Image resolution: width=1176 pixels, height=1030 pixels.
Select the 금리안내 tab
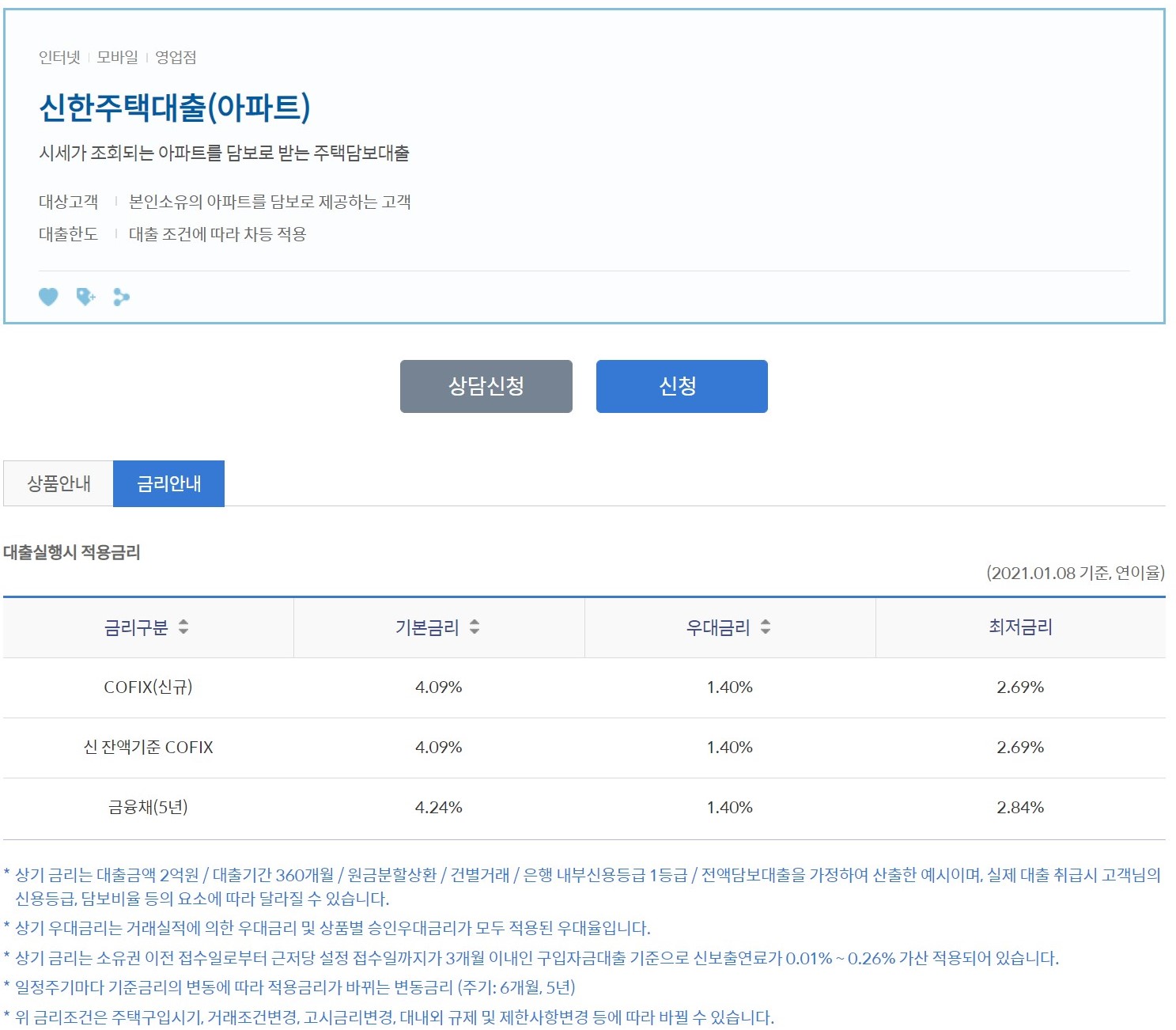pyautogui.click(x=169, y=483)
